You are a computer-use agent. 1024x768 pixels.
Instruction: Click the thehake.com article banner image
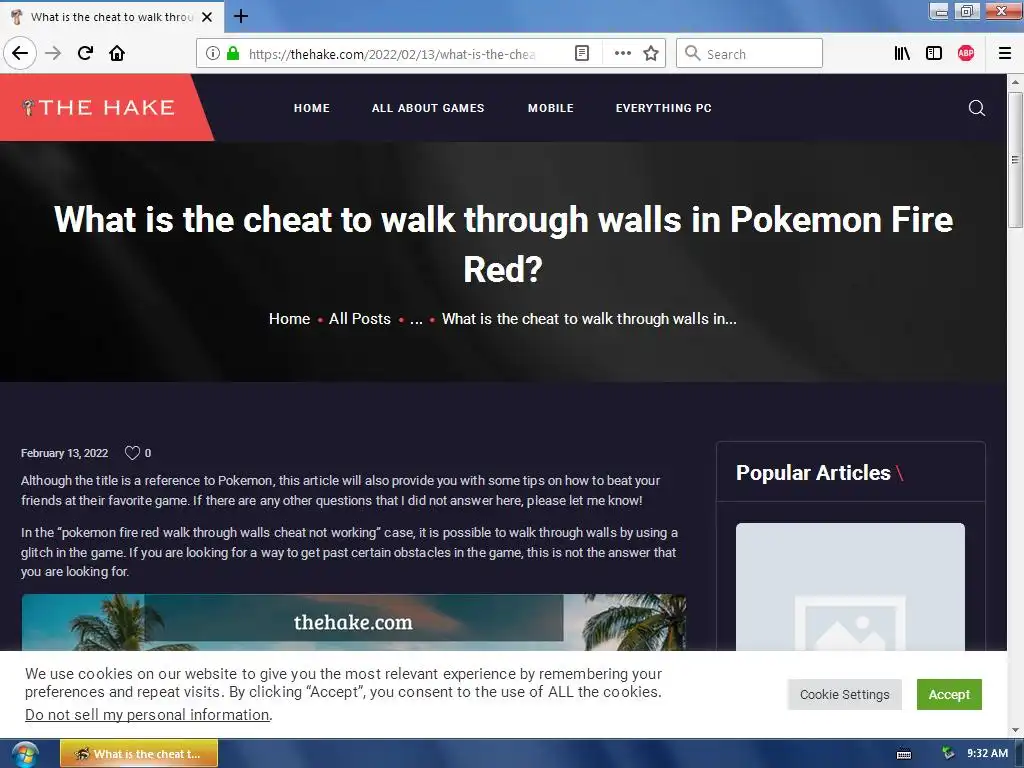[353, 622]
